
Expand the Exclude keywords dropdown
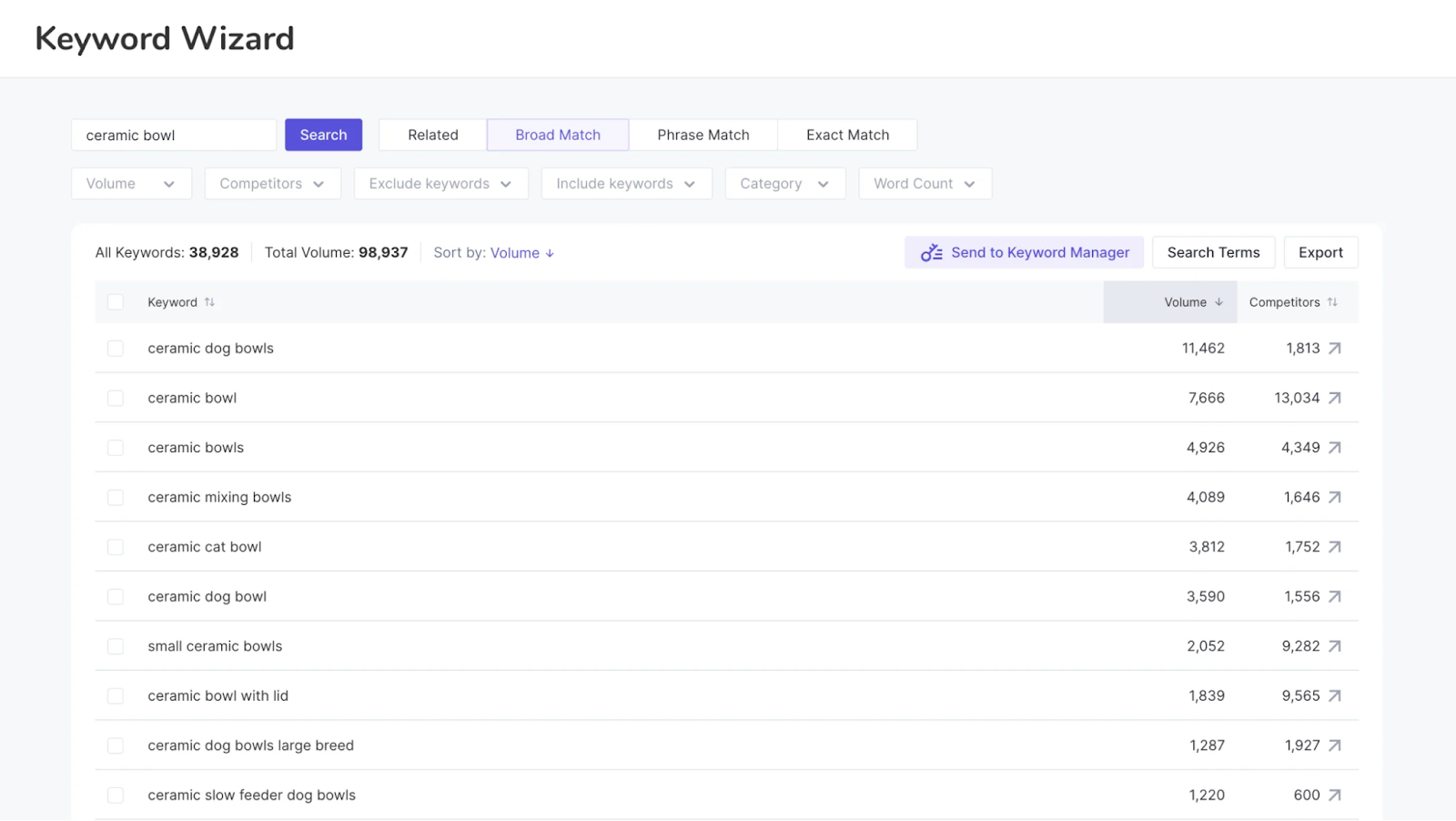(441, 184)
